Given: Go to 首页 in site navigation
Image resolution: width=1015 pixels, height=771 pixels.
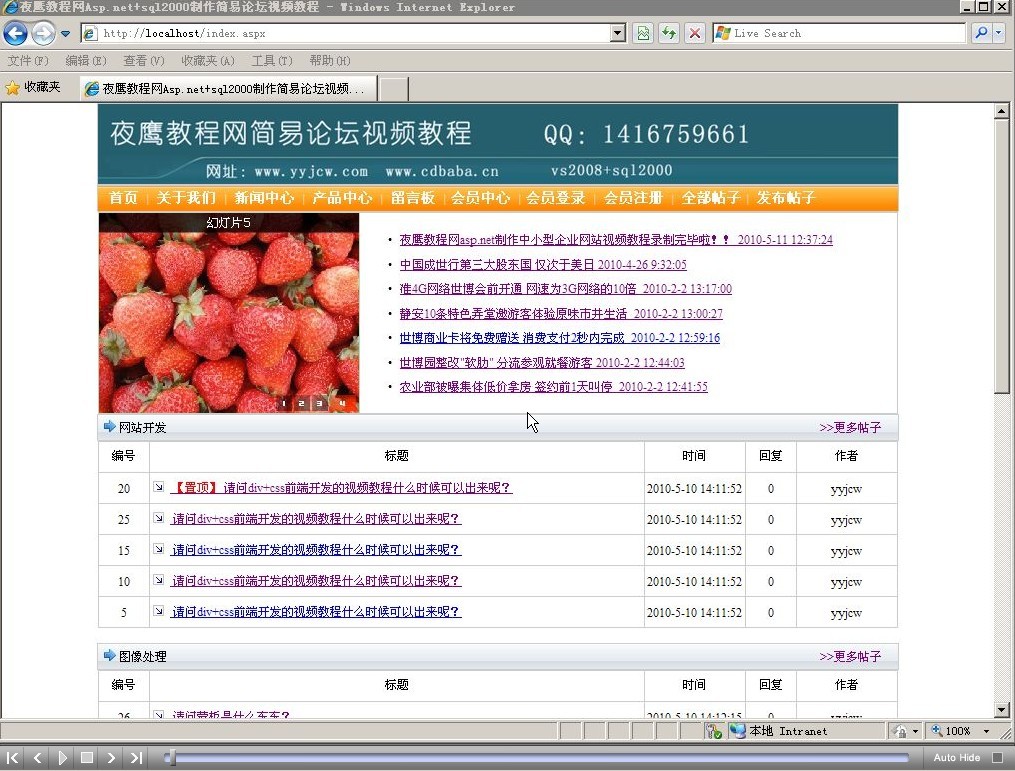Looking at the screenshot, I should (123, 197).
